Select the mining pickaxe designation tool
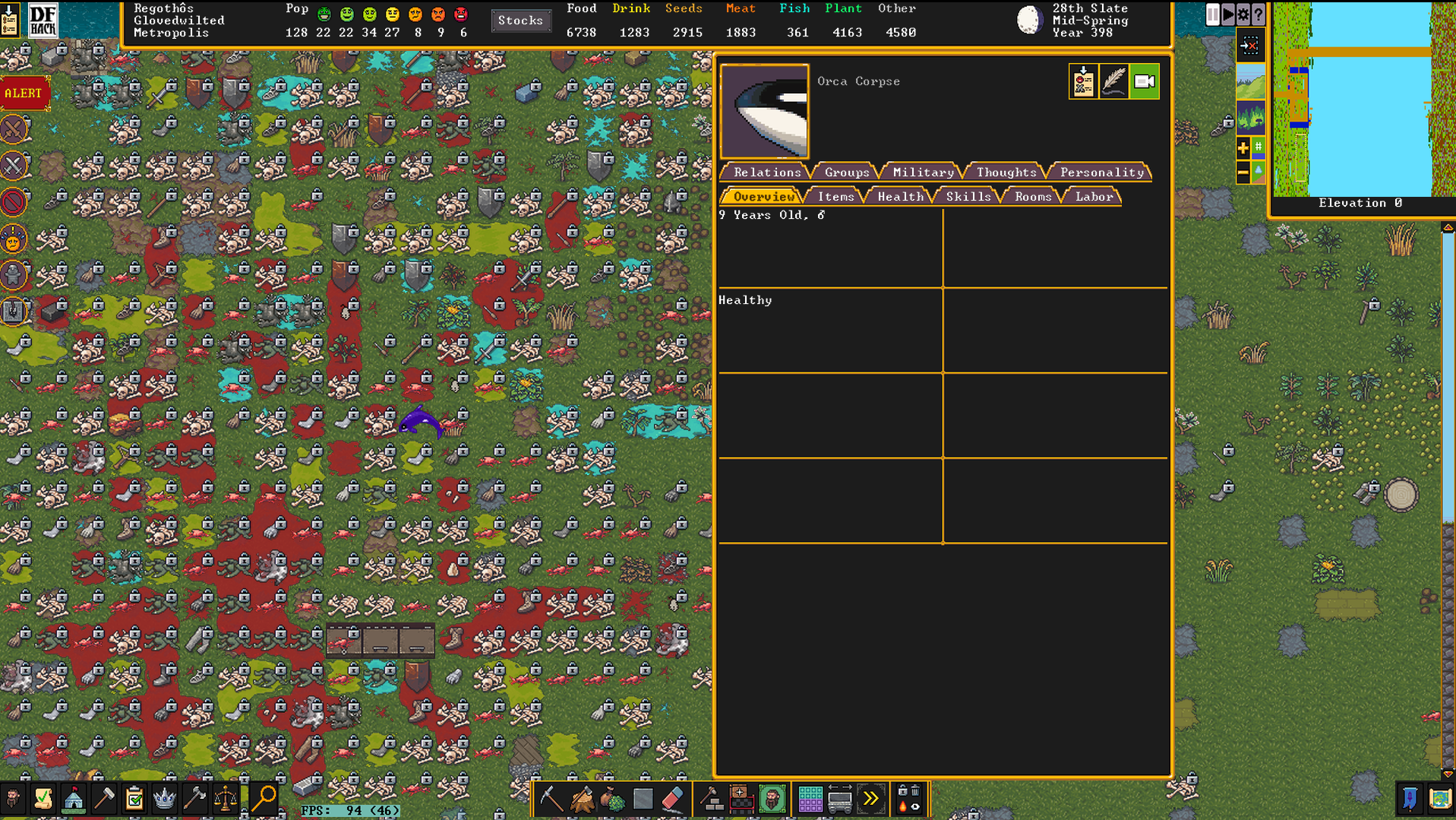Viewport: 1456px width, 820px height. pos(551,799)
